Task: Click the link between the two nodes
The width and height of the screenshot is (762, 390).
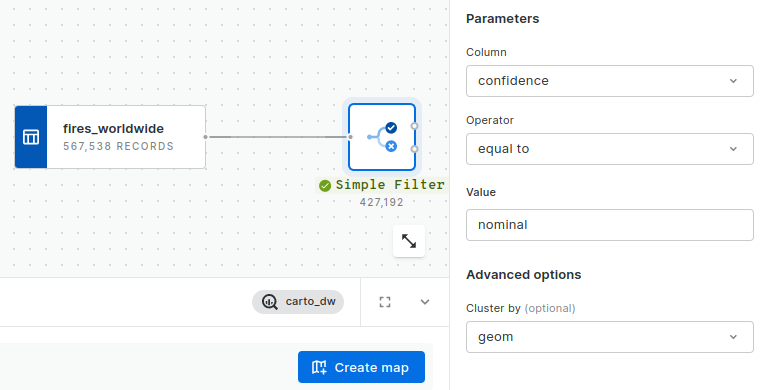Action: (x=277, y=137)
